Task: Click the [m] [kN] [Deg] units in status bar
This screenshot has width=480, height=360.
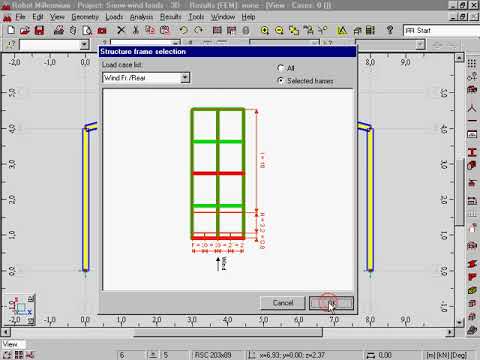Action: coord(446,355)
